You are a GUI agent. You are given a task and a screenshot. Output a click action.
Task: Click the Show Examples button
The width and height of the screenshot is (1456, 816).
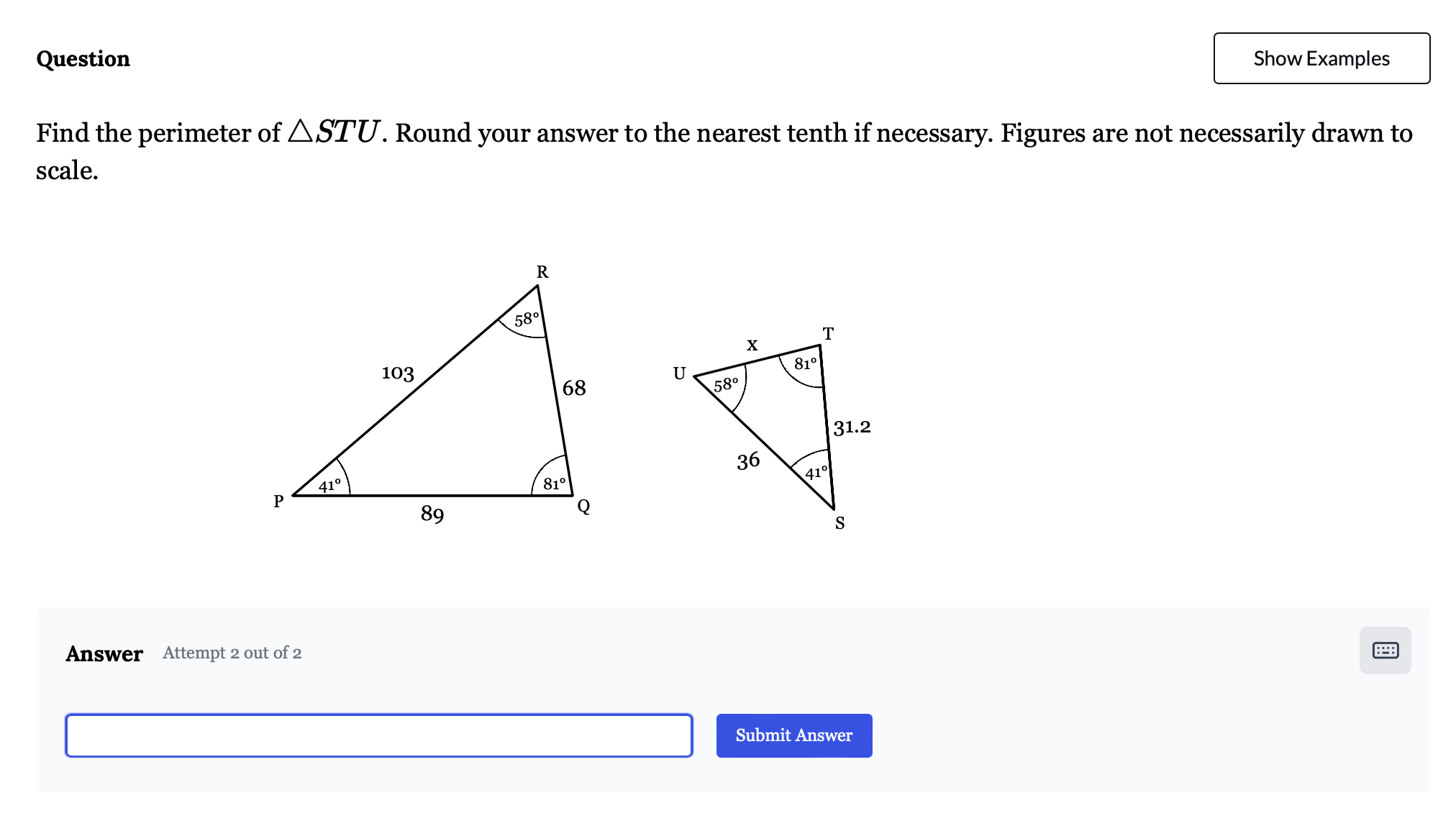point(1321,58)
